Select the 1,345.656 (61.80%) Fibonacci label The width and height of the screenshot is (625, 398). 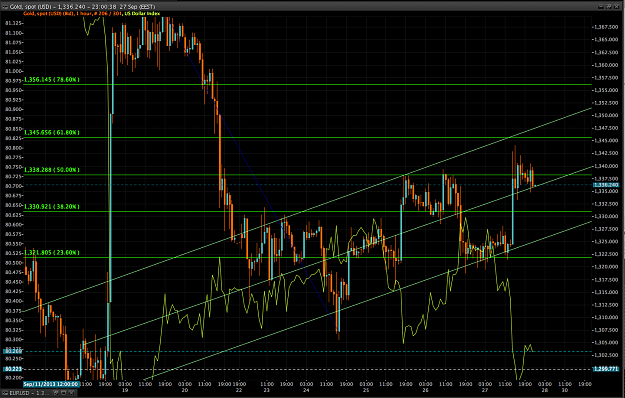52,132
